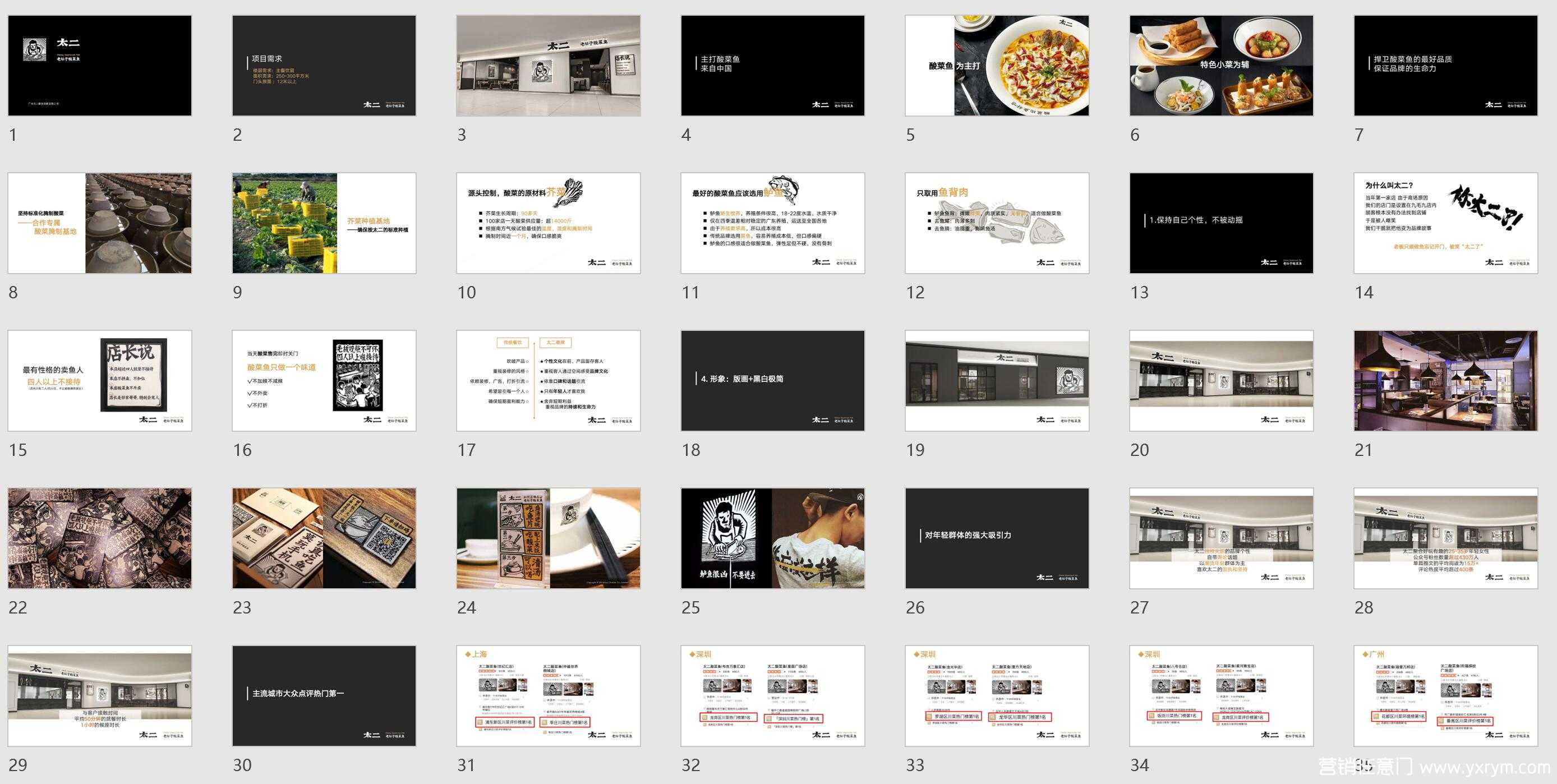Select slide 23 business cards and QR code

coord(324,538)
